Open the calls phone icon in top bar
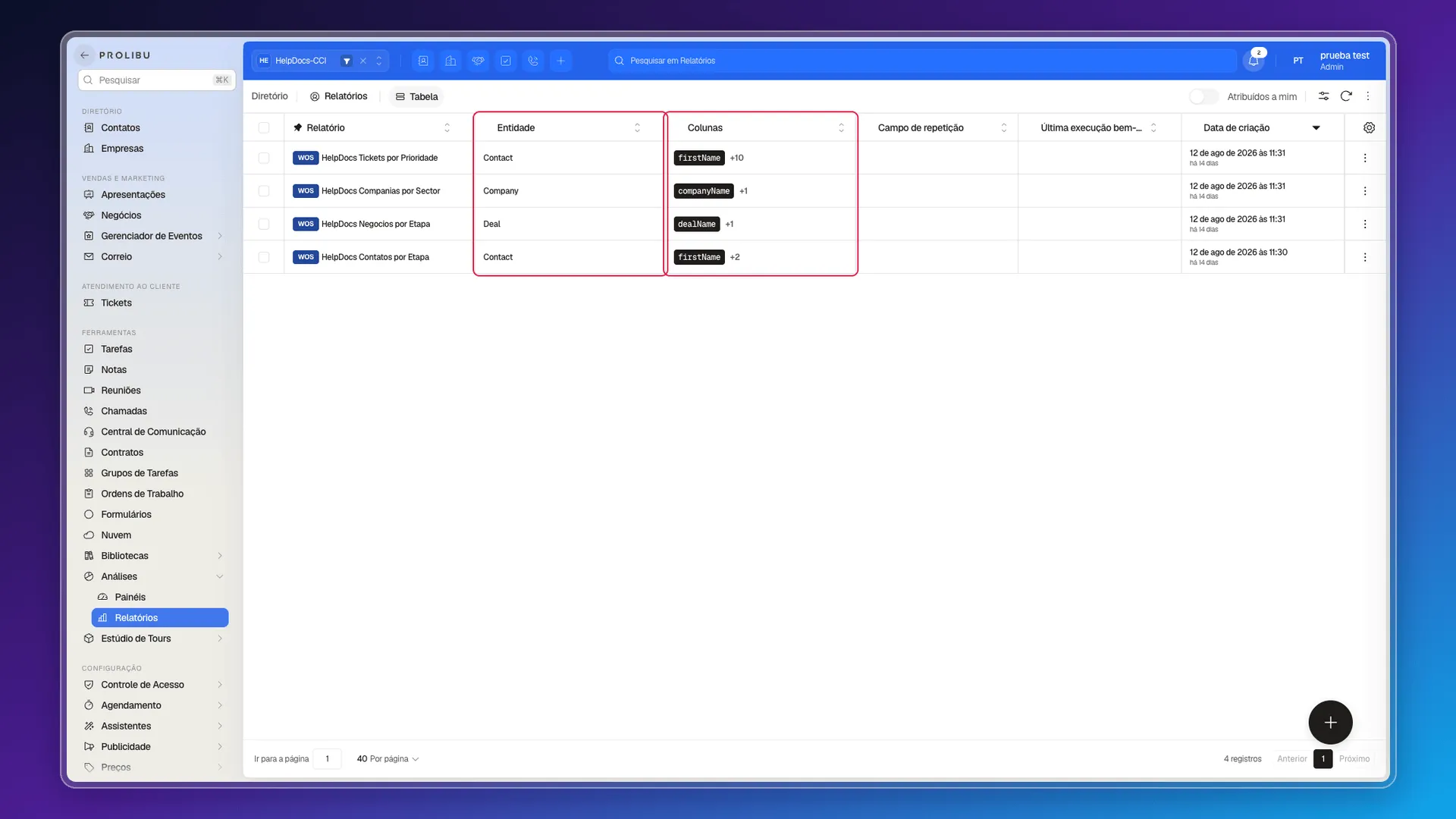 (x=533, y=61)
